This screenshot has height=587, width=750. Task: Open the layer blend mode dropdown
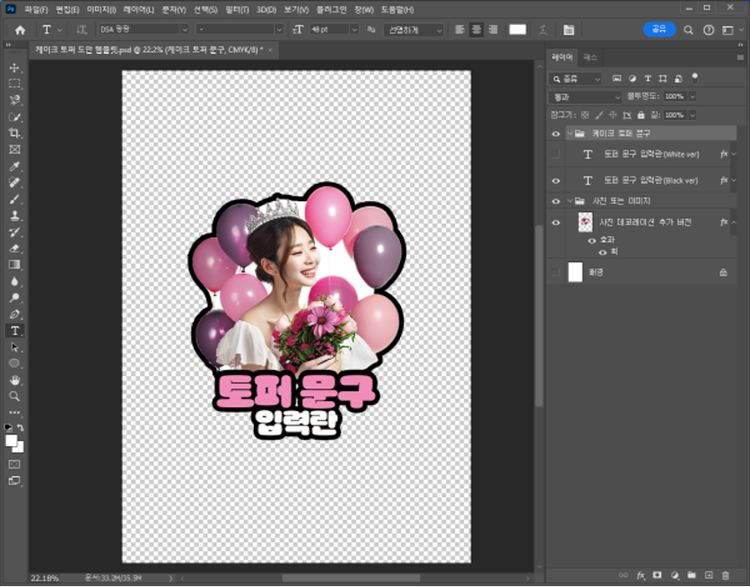pyautogui.click(x=585, y=96)
